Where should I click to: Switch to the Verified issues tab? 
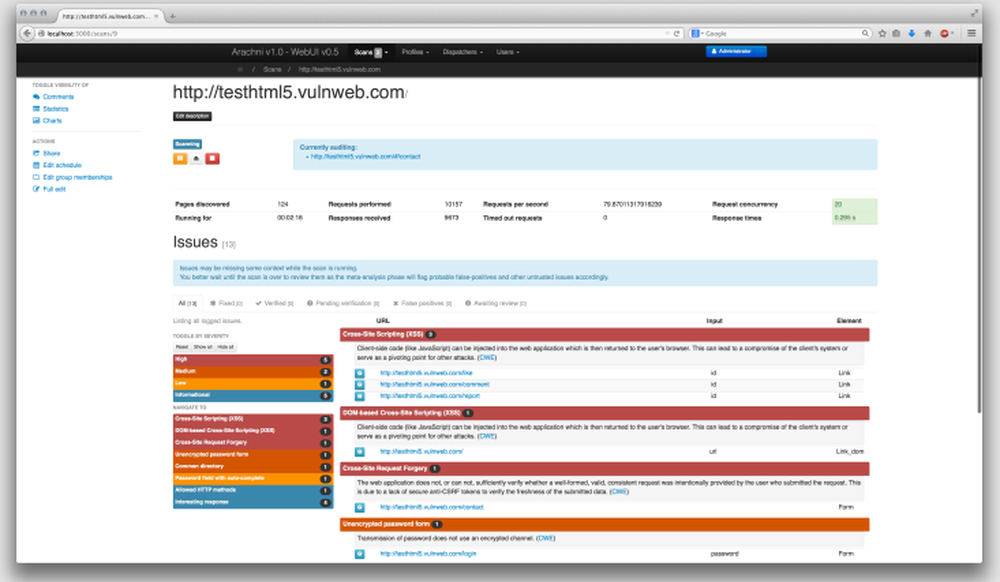click(x=274, y=303)
